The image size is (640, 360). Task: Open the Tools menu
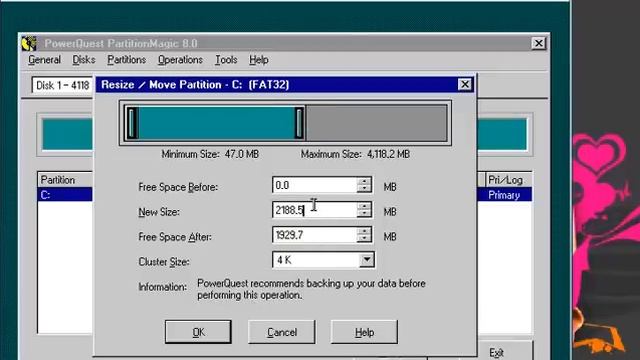(x=226, y=60)
